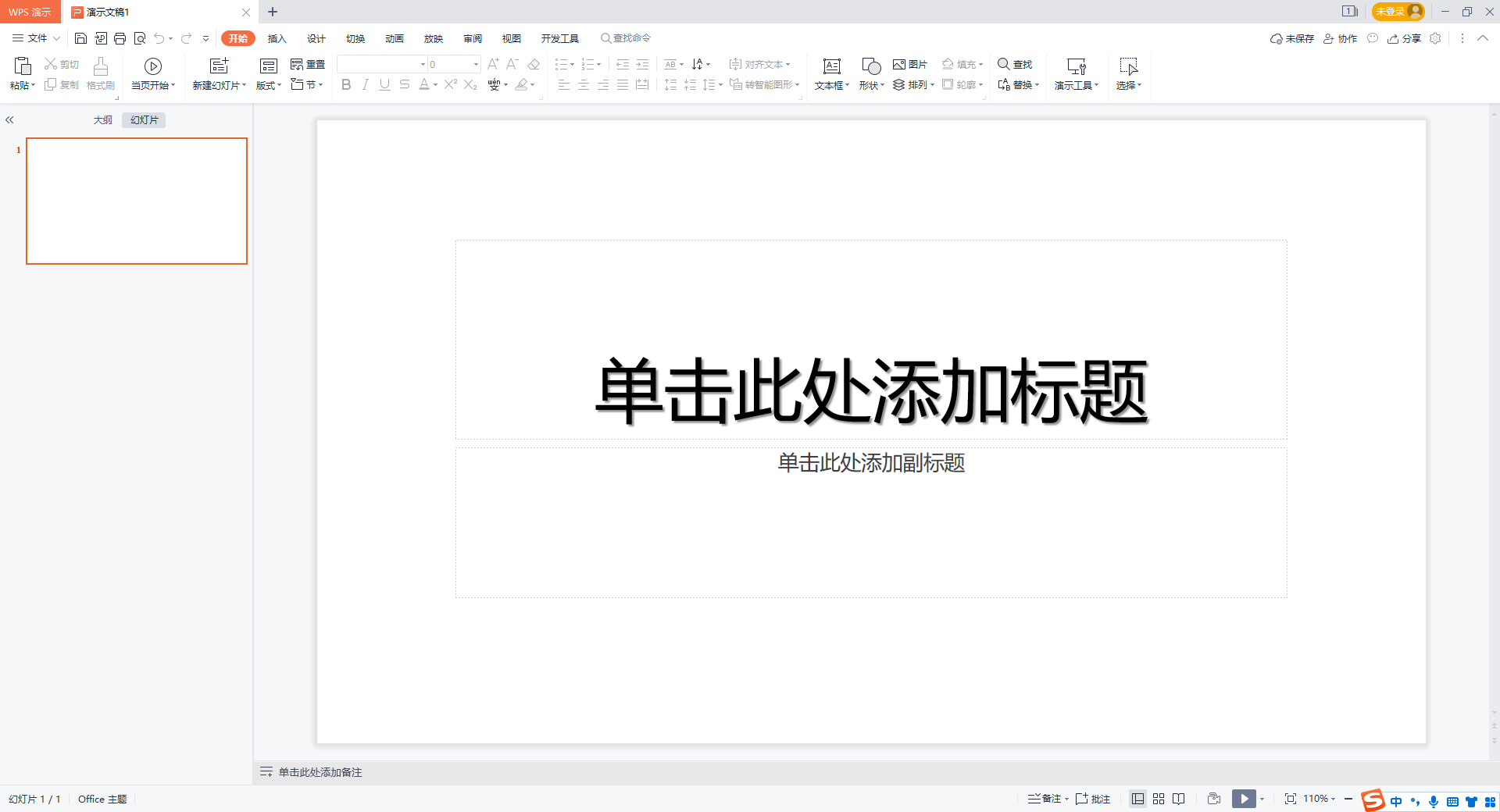Insert a Picture (图片) from ribbon
This screenshot has width=1500, height=812.
pyautogui.click(x=910, y=64)
